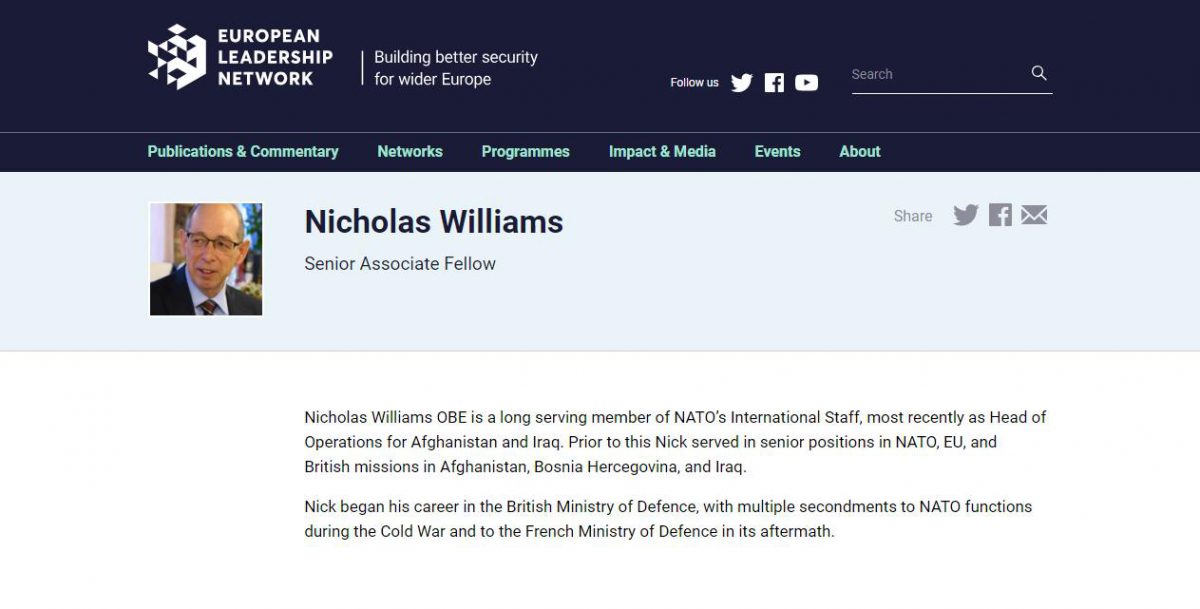Image resolution: width=1200 pixels, height=609 pixels.
Task: Go to the Programmes menu item
Action: (x=525, y=152)
